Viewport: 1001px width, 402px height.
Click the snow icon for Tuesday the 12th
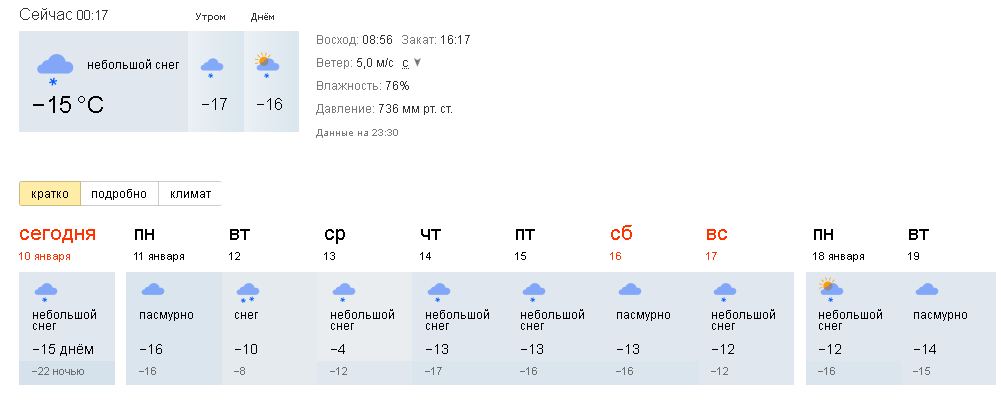(x=248, y=292)
